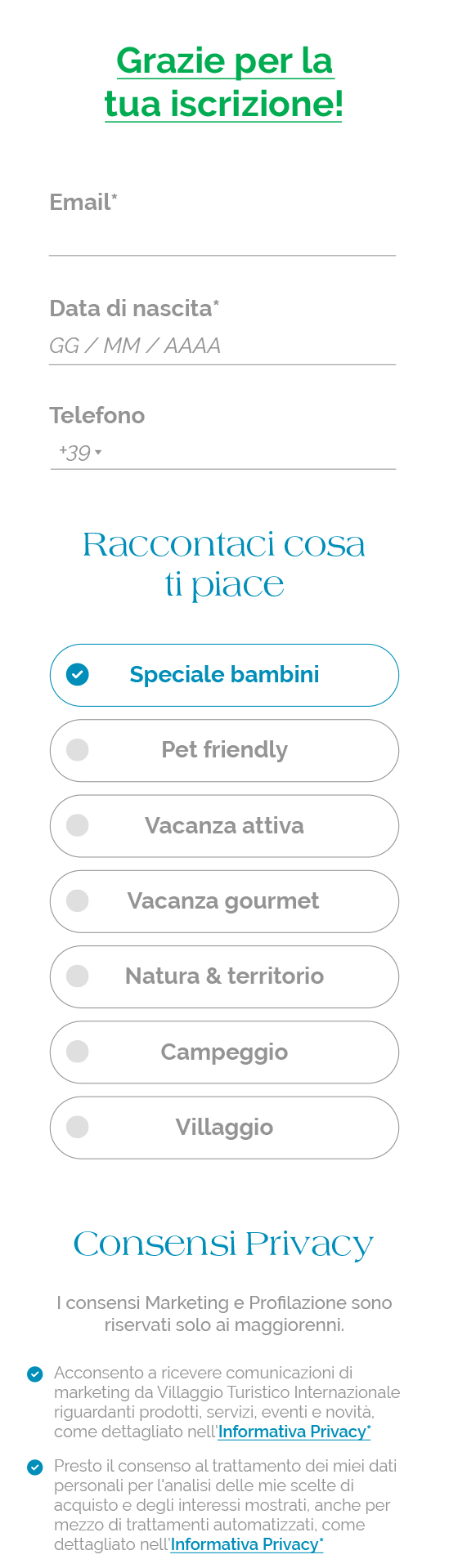
Task: Click the grey circle icon beside Vacanza attiva
Action: coord(78,825)
